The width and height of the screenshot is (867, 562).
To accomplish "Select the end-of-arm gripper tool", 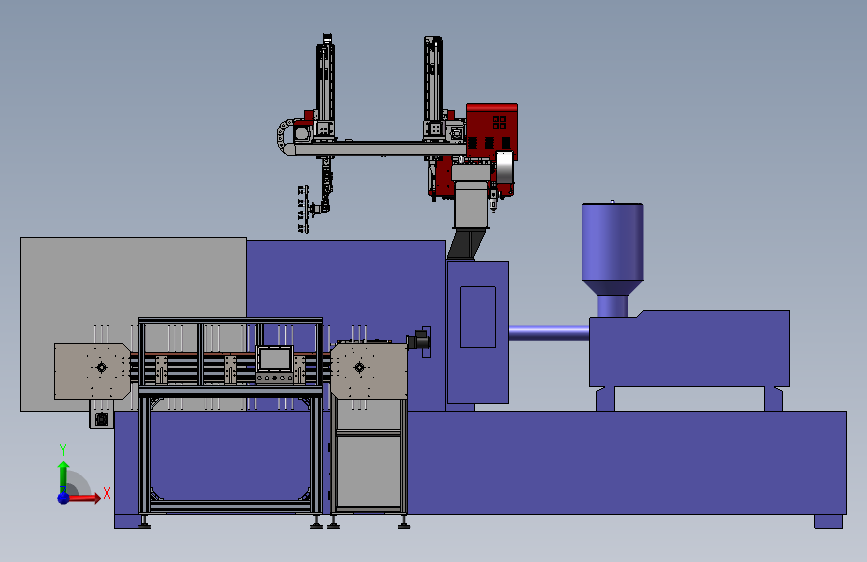I will (303, 209).
